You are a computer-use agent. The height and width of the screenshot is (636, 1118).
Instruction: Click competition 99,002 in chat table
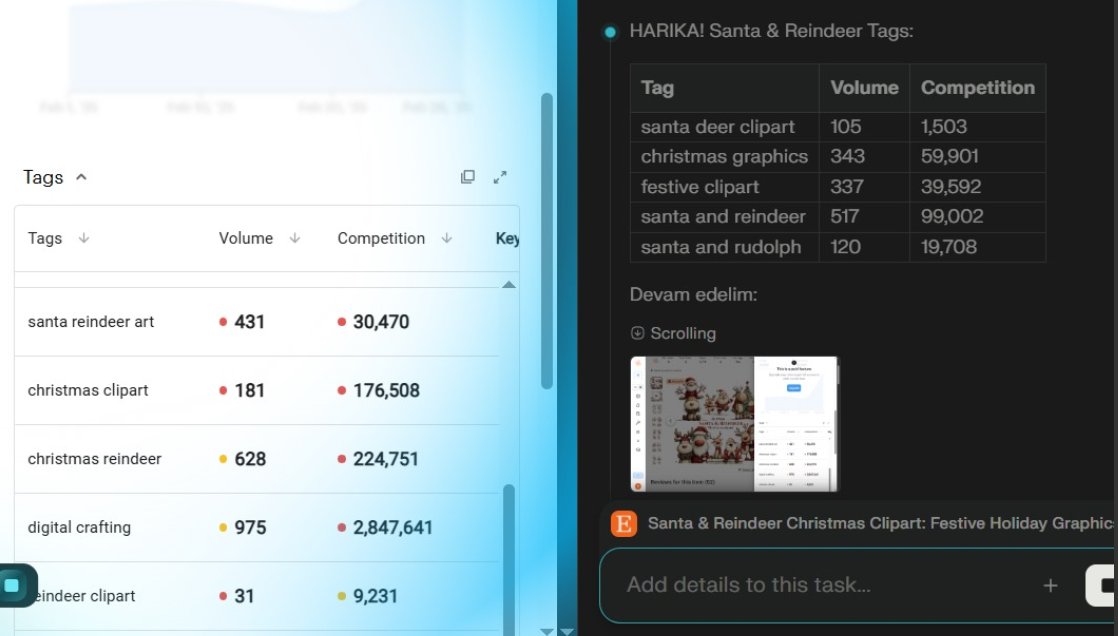pos(952,217)
